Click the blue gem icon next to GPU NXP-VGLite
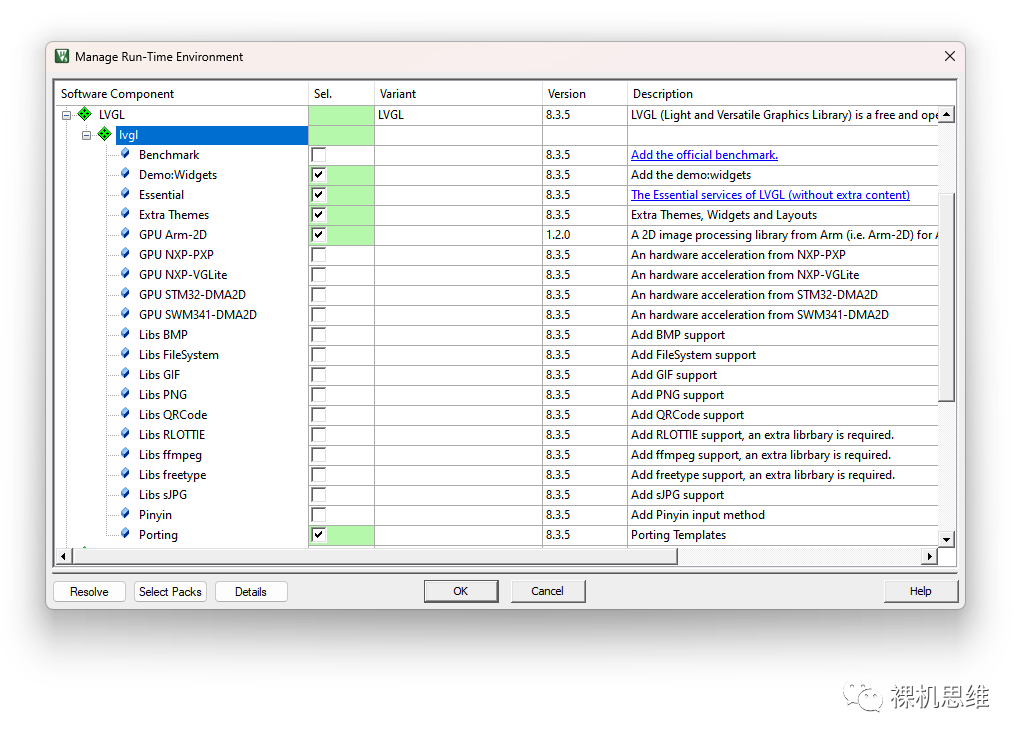This screenshot has width=1023, height=742. click(x=125, y=274)
